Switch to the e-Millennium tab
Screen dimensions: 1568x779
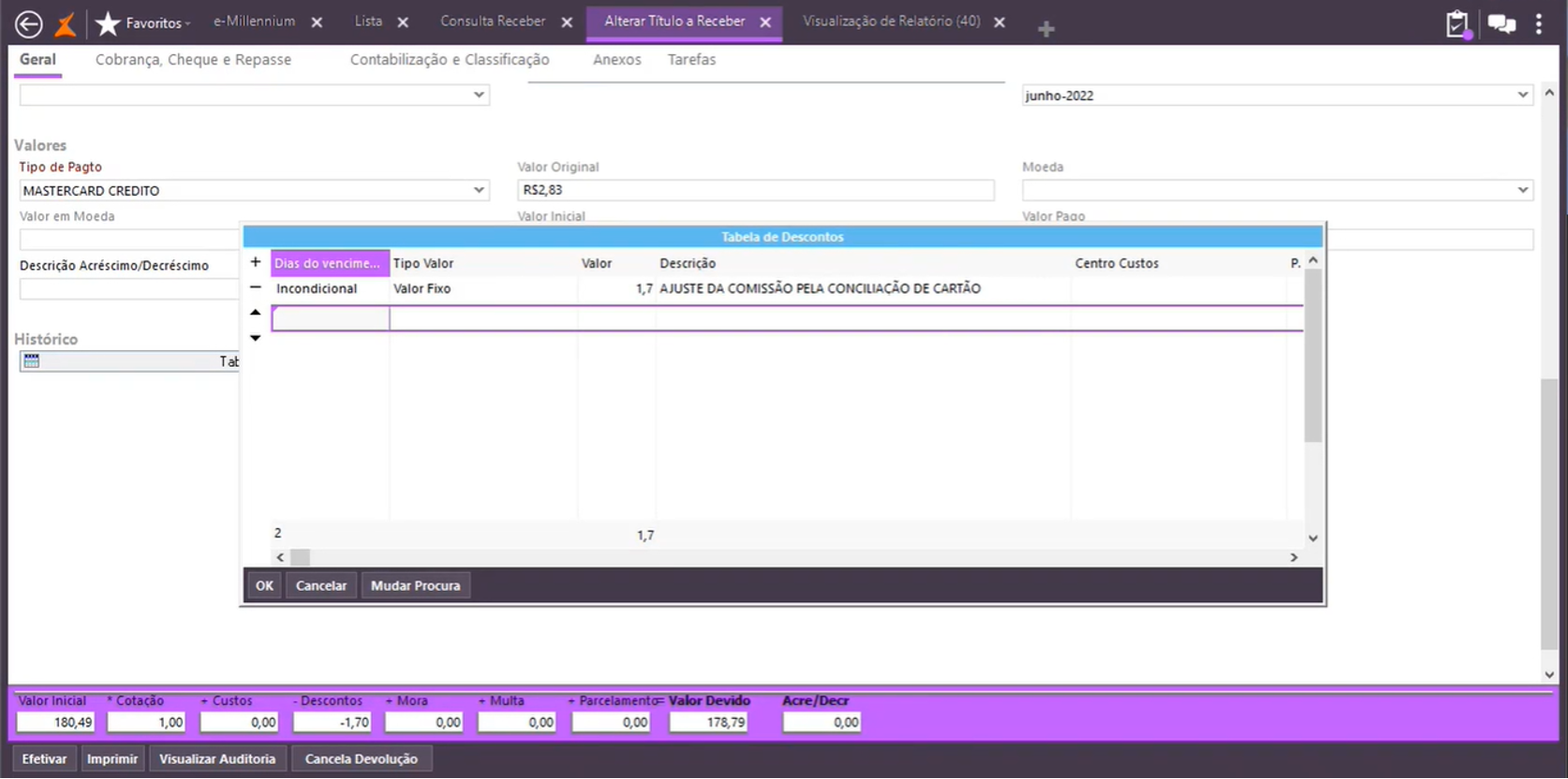pyautogui.click(x=254, y=22)
